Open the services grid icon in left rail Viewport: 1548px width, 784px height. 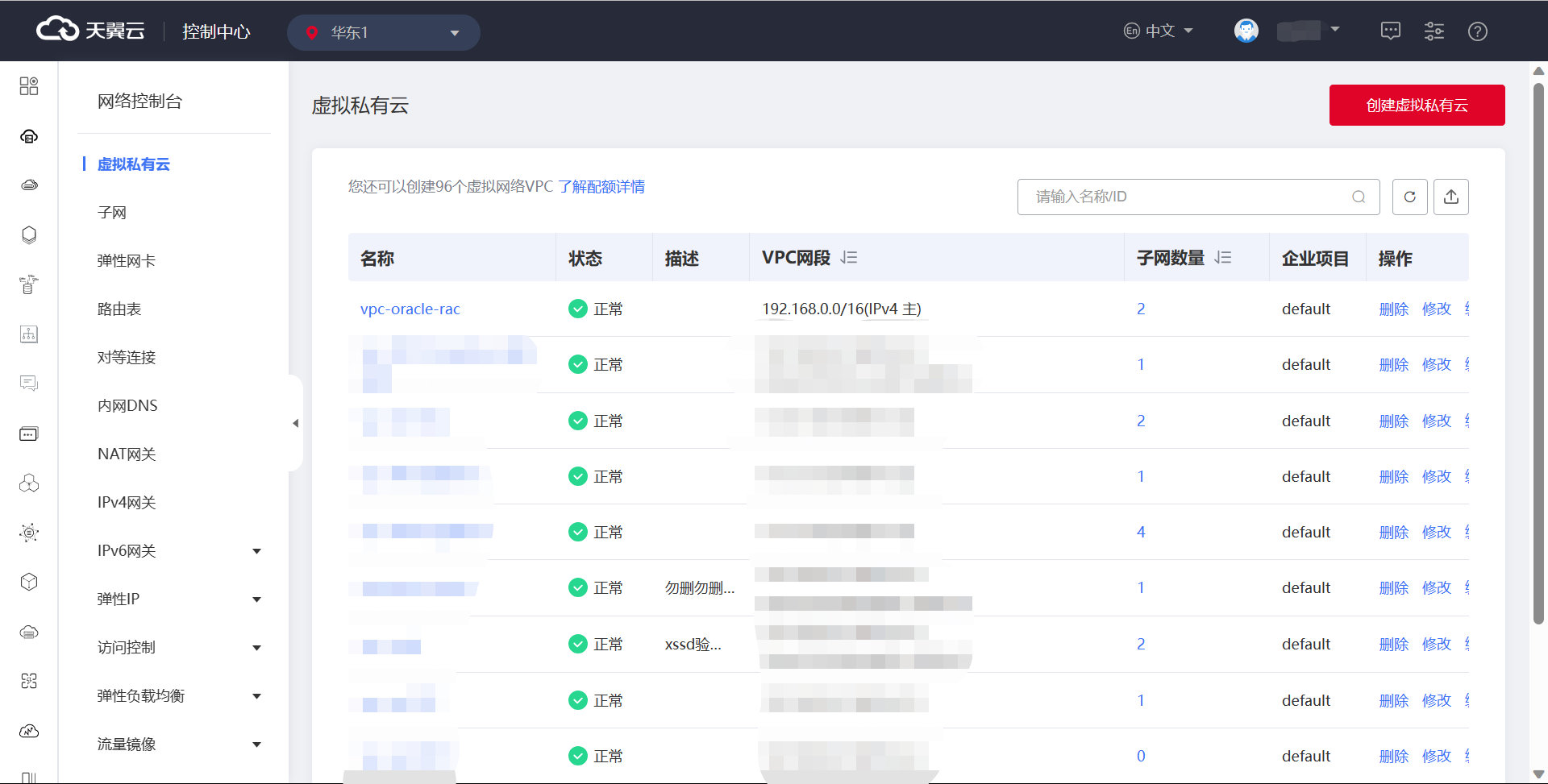(x=29, y=86)
